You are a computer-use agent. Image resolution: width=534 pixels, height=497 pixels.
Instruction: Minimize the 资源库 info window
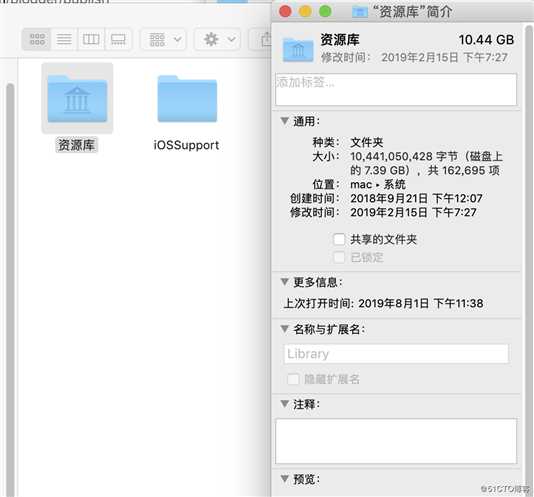point(305,12)
